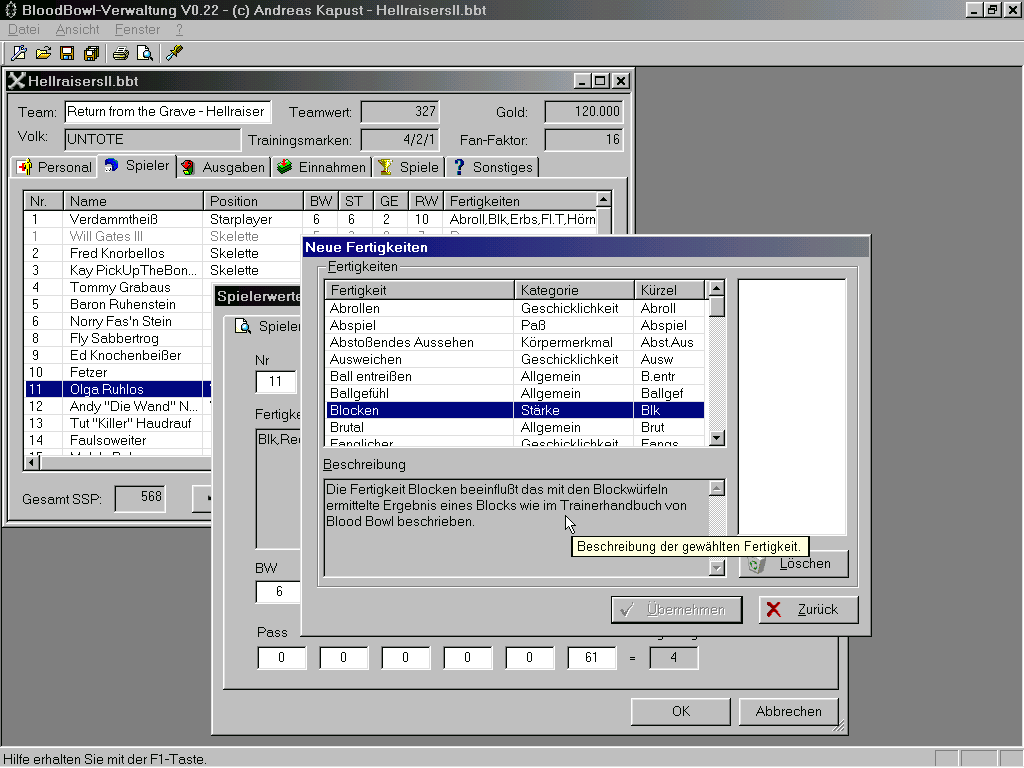Open the Fenster menu
Image resolution: width=1024 pixels, height=768 pixels.
coord(137,30)
